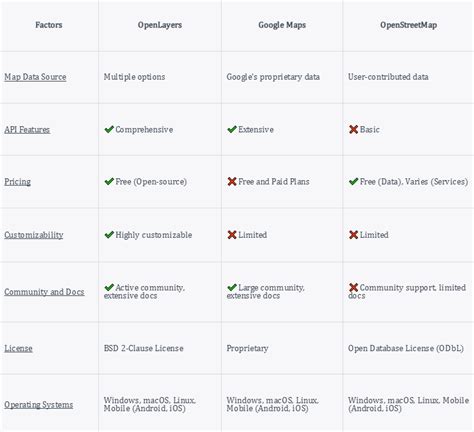
Task: Click the red X next to Free and Paid Plans
Action: (232, 182)
